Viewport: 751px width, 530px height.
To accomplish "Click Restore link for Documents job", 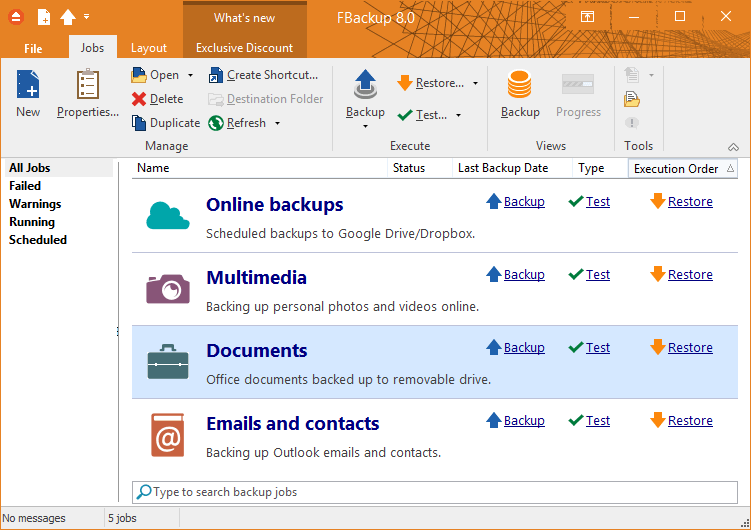I will click(690, 347).
